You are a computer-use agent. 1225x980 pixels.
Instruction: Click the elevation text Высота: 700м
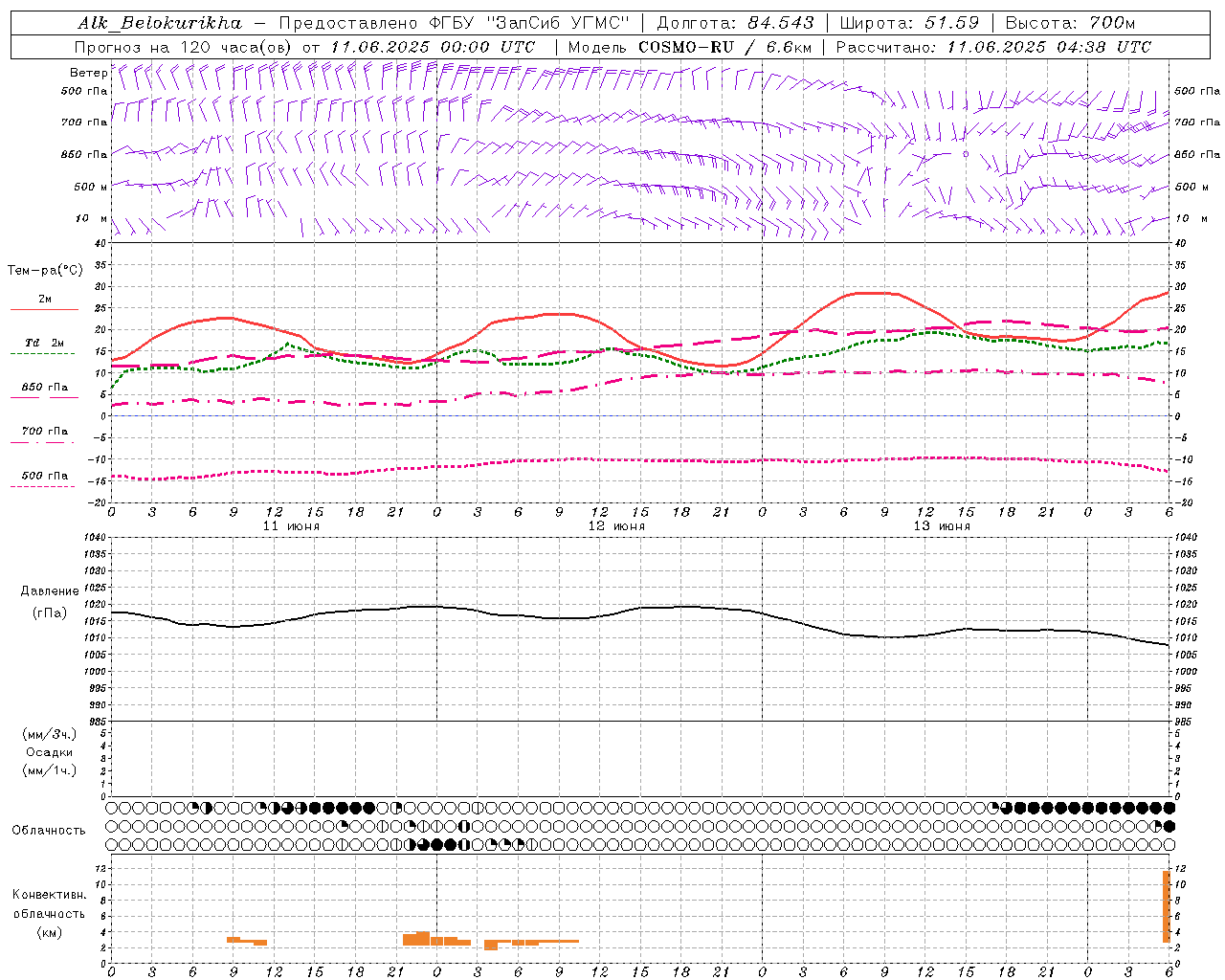1070,23
